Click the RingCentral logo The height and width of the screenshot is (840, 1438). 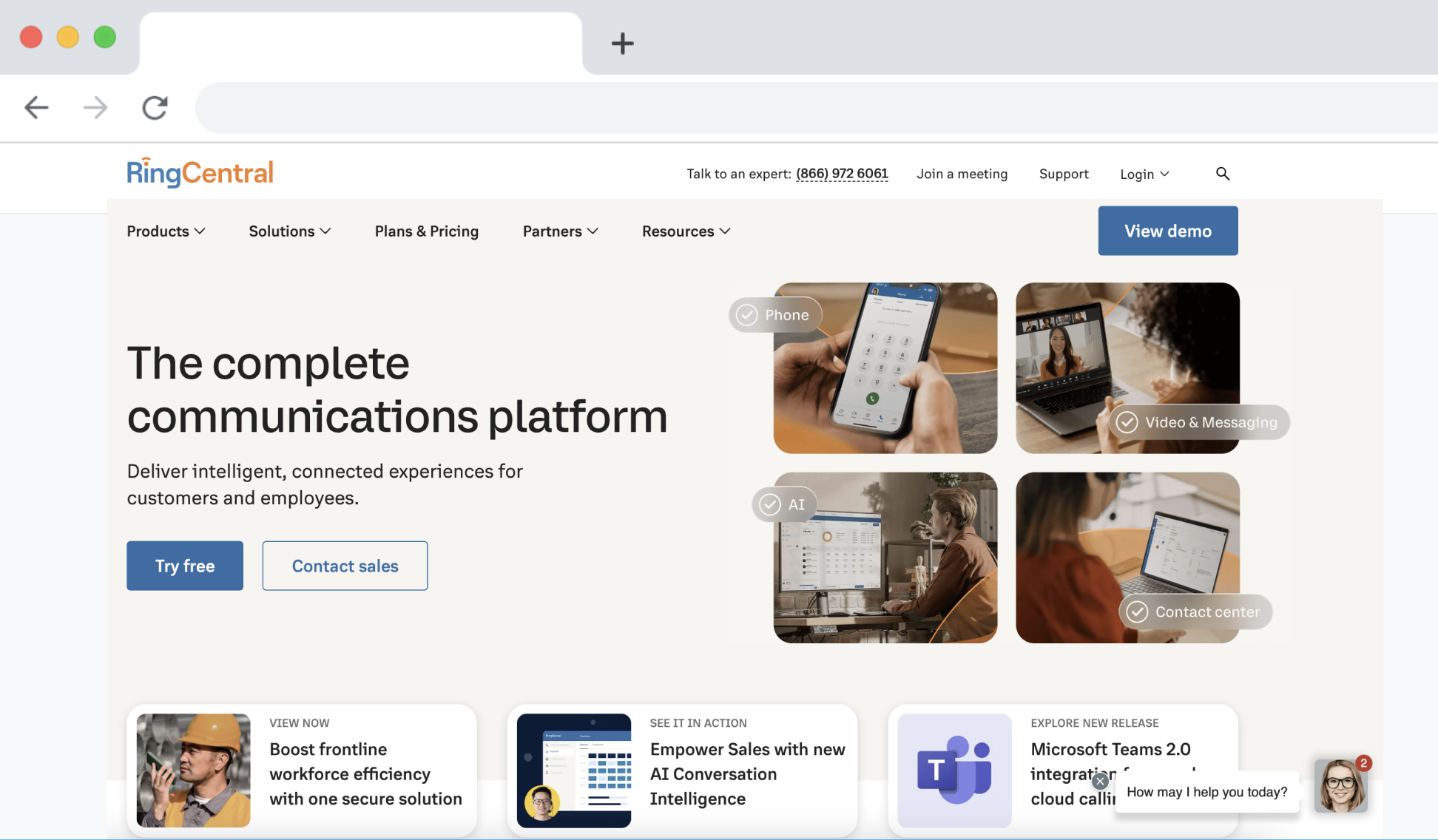coord(200,172)
